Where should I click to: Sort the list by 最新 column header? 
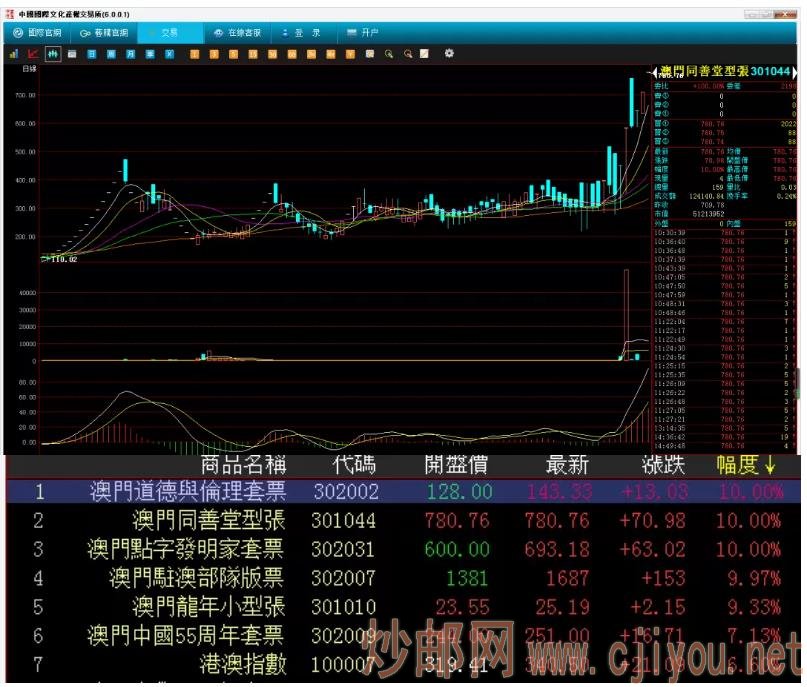tap(567, 465)
